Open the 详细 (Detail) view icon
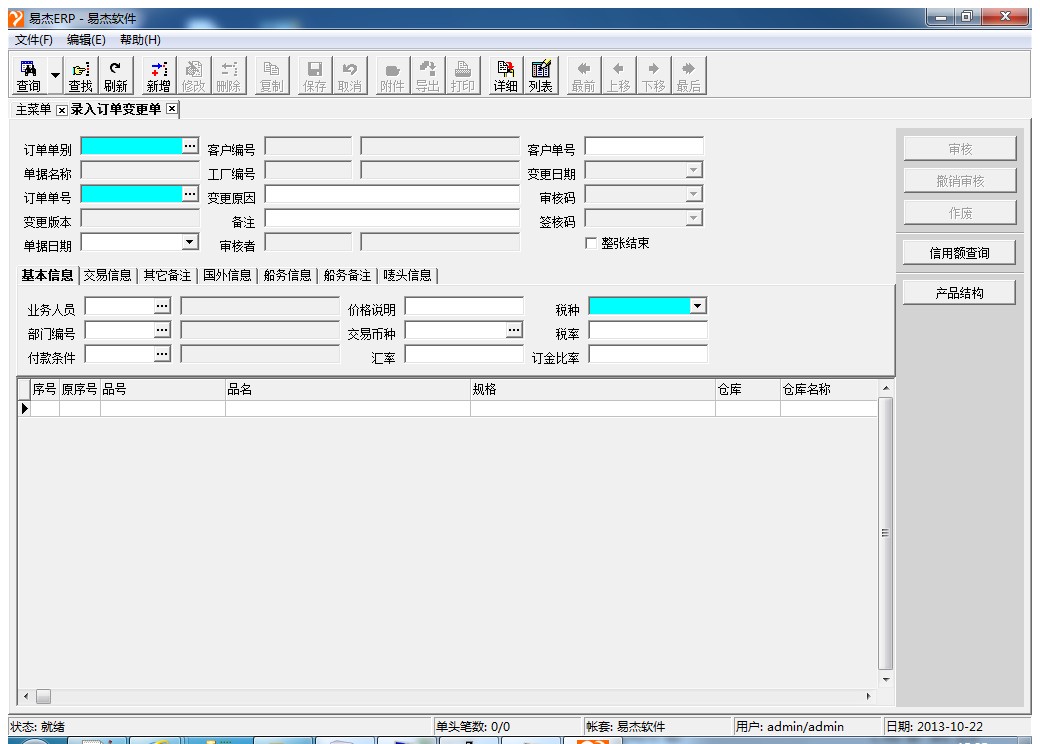This screenshot has width=1040, height=744. pyautogui.click(x=505, y=76)
